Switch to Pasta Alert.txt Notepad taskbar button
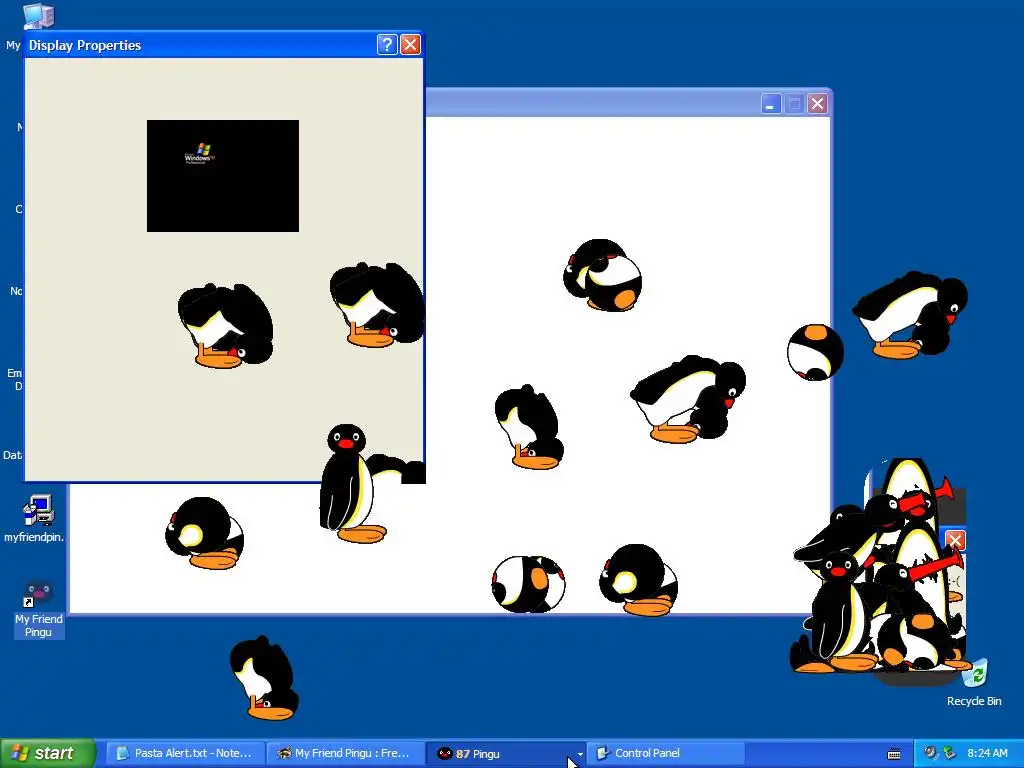The height and width of the screenshot is (768, 1024). (x=185, y=753)
